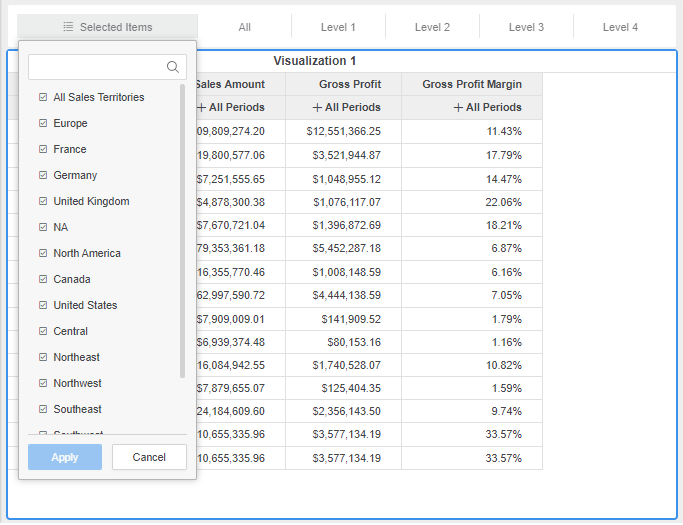Toggle the North America checkbox

[43, 253]
